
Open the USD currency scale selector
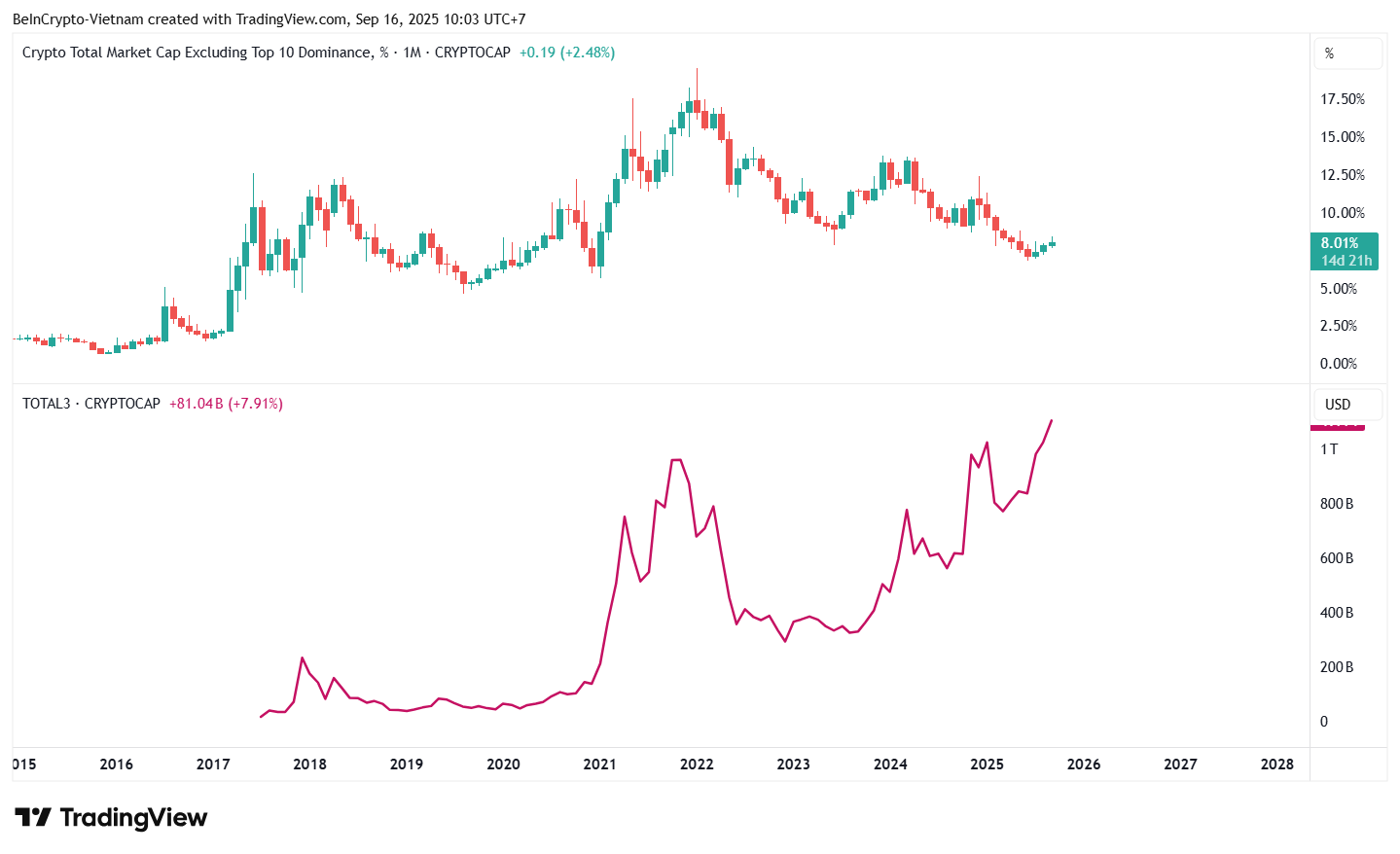1347,405
